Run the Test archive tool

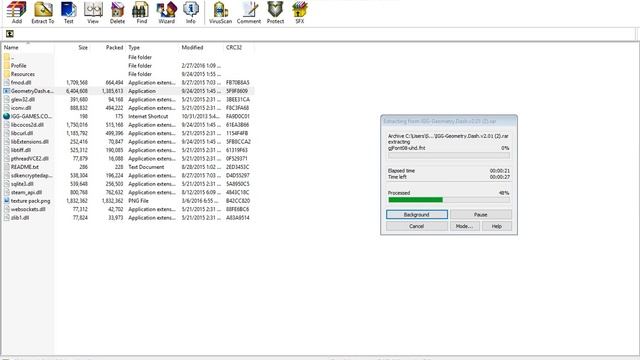(69, 13)
